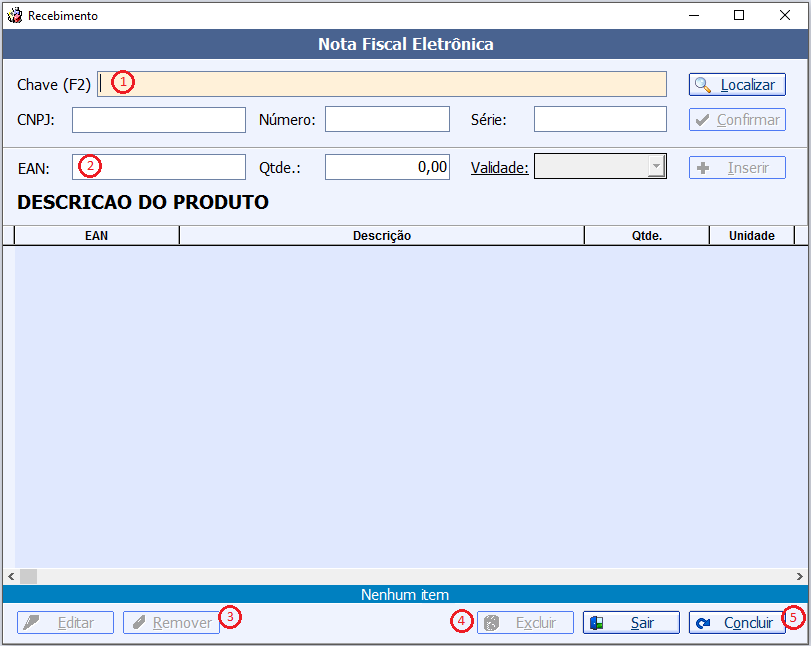This screenshot has width=811, height=646.
Task: Click the recycle icon on Excluir button
Action: click(491, 623)
